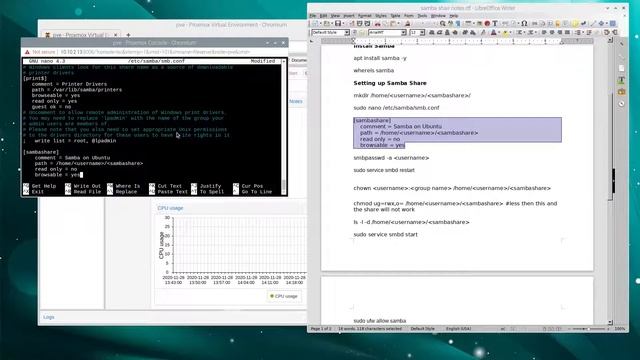Click '[print$]' line in nano editor
The width and height of the screenshot is (640, 360).
[35, 78]
